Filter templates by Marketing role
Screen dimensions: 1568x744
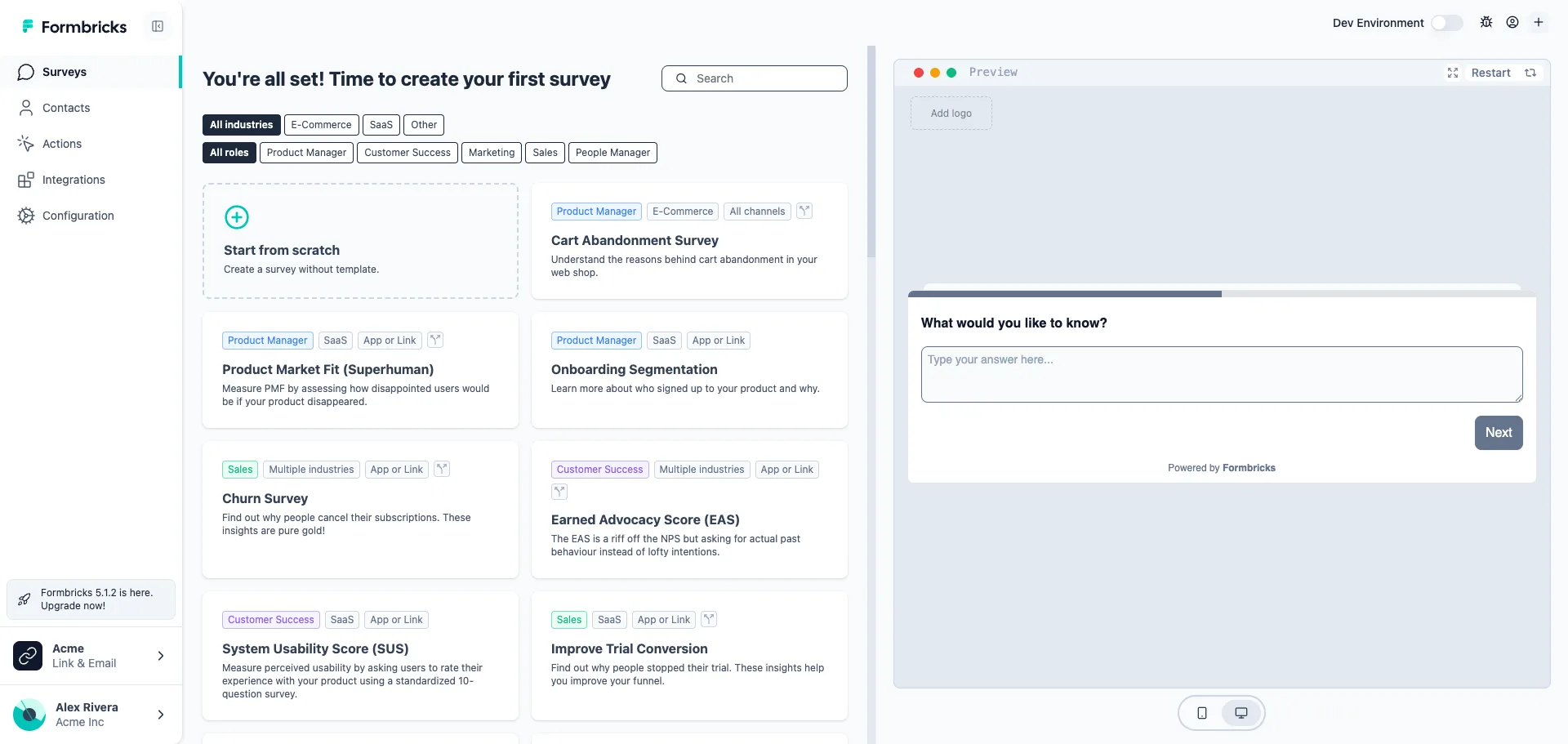(492, 153)
